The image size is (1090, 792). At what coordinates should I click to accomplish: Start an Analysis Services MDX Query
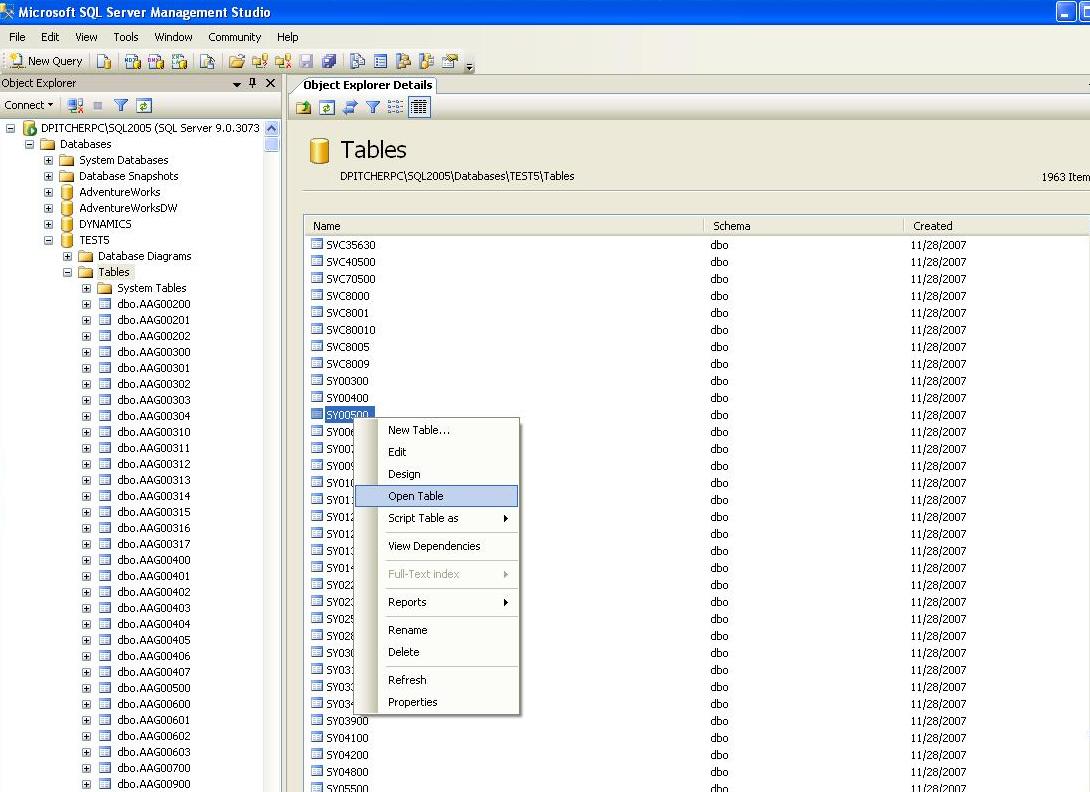tap(132, 61)
